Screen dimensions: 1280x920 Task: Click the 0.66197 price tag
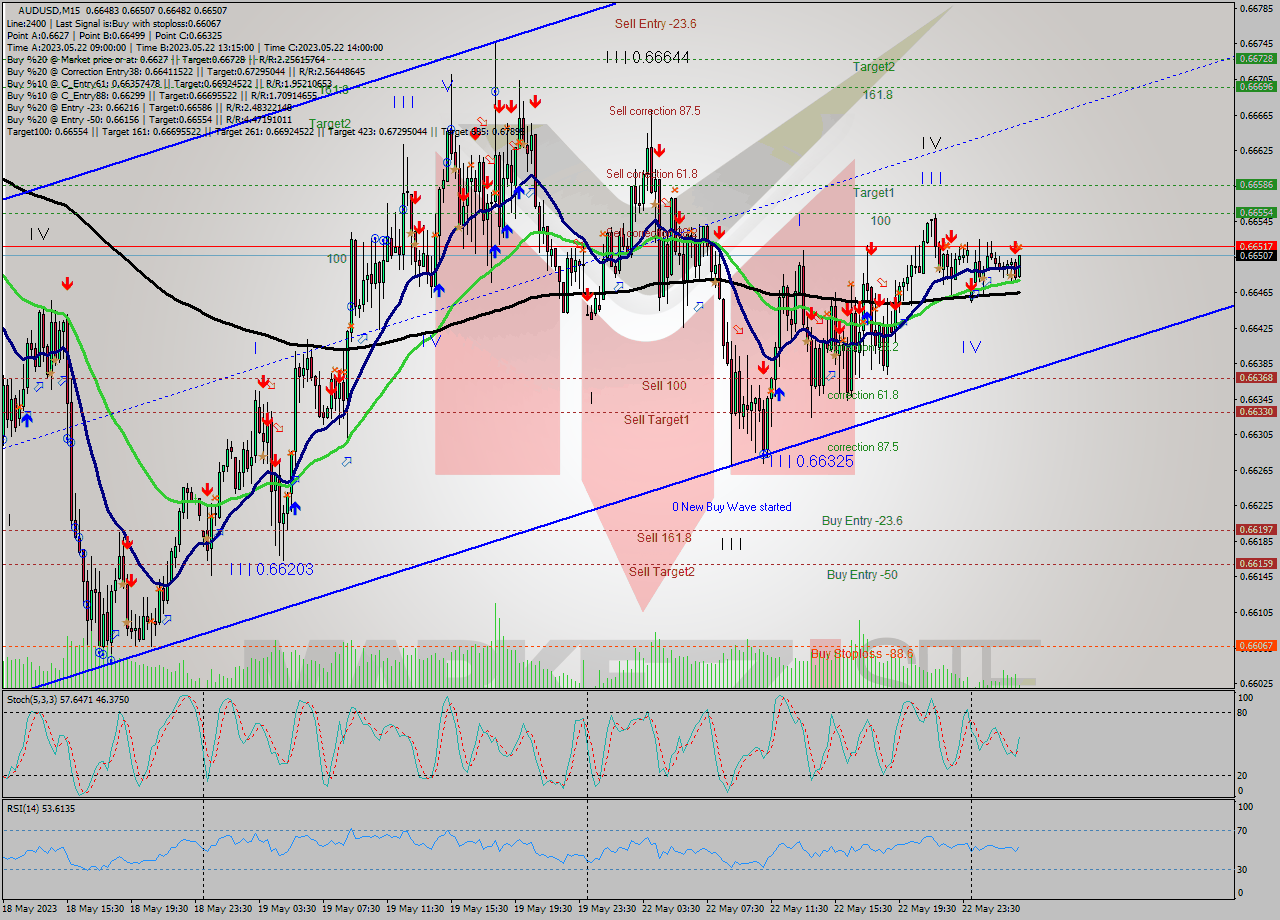1256,529
